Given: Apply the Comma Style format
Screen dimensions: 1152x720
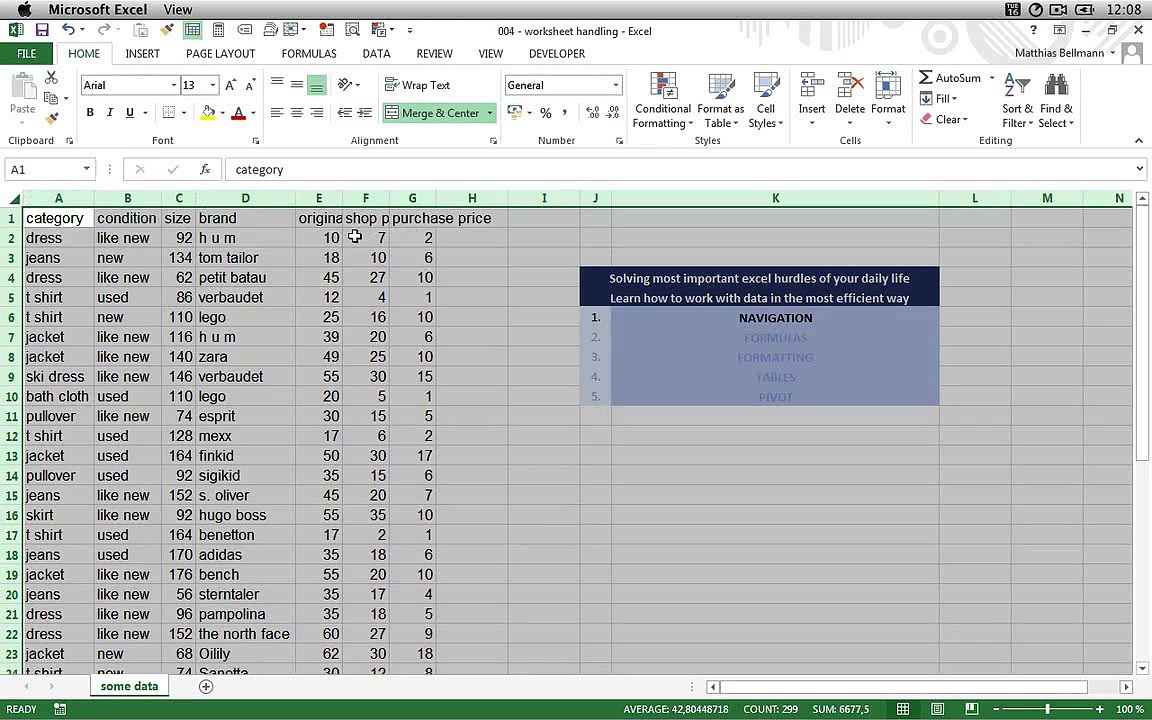Looking at the screenshot, I should (x=564, y=112).
